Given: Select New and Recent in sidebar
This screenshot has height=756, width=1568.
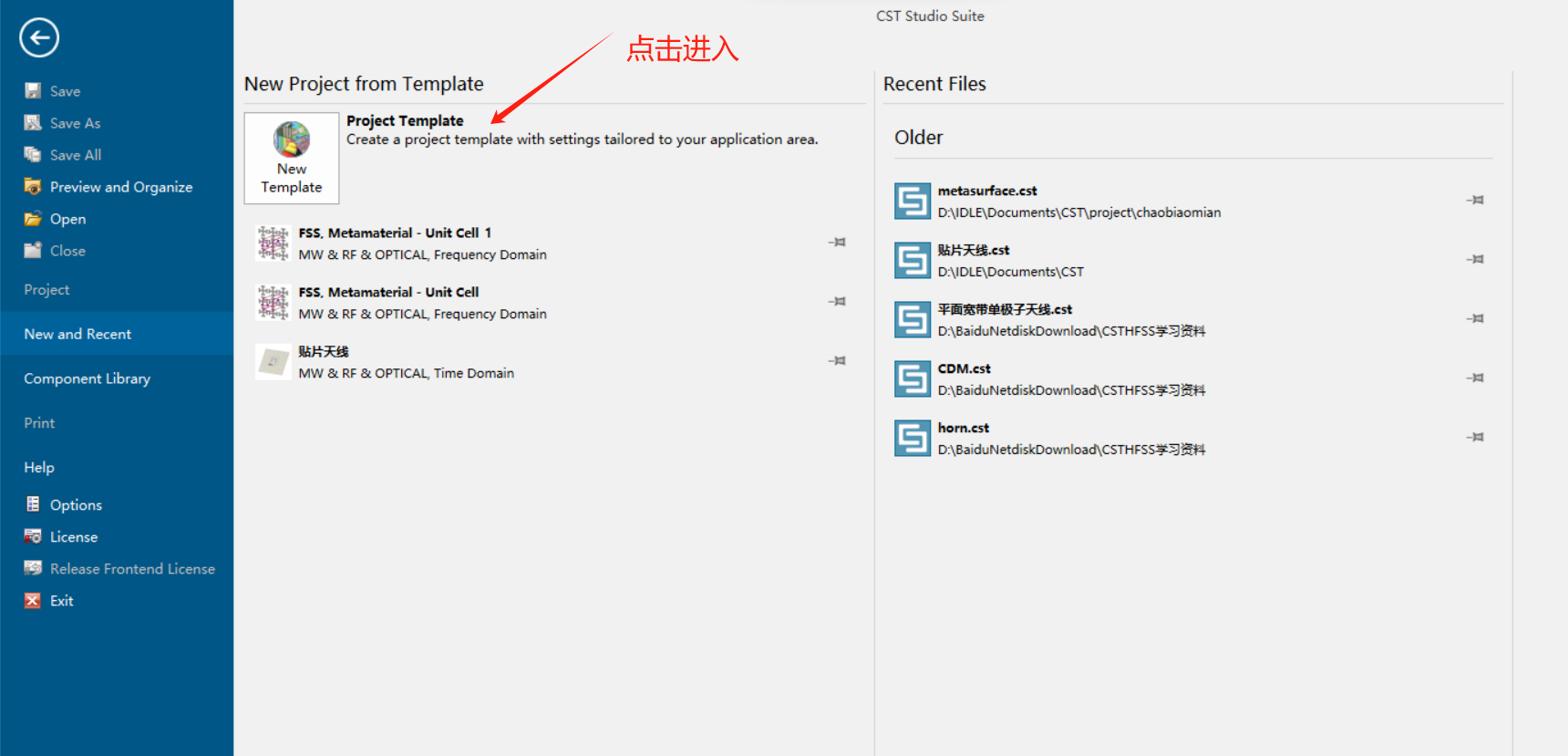Looking at the screenshot, I should click(117, 334).
